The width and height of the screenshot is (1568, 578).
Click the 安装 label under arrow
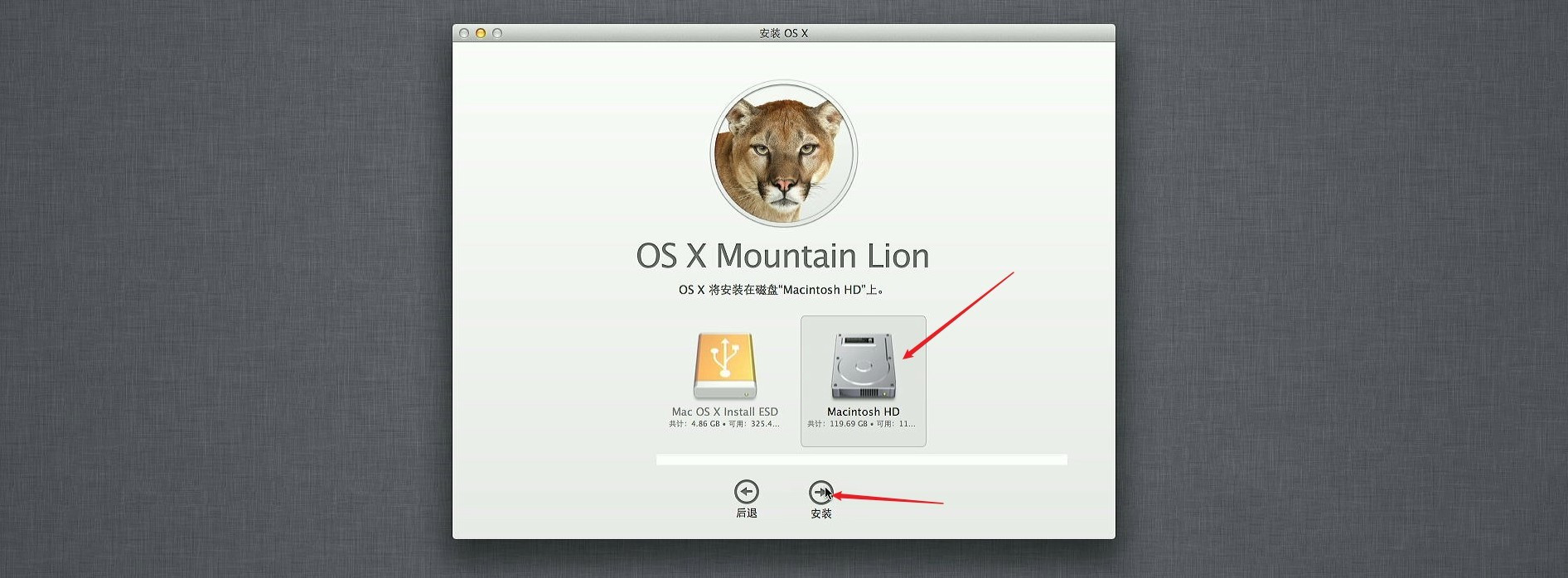coord(820,514)
